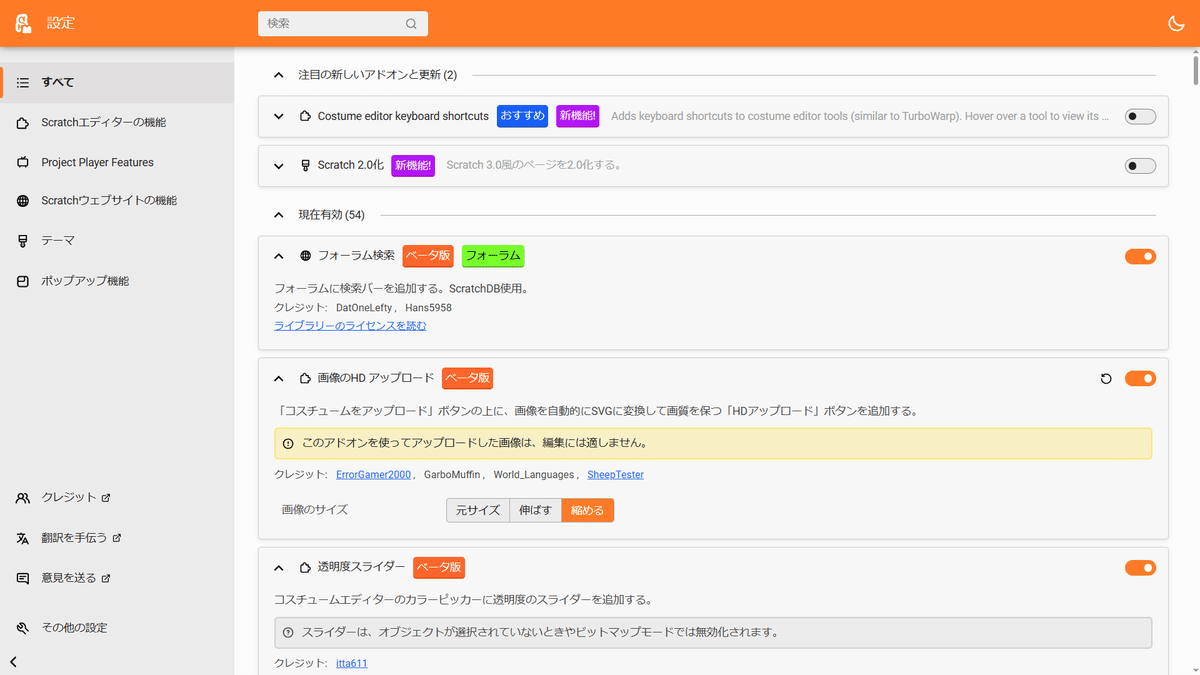1200x675 pixels.
Task: Disable the フォーラム検索 addon
Action: coord(1140,256)
